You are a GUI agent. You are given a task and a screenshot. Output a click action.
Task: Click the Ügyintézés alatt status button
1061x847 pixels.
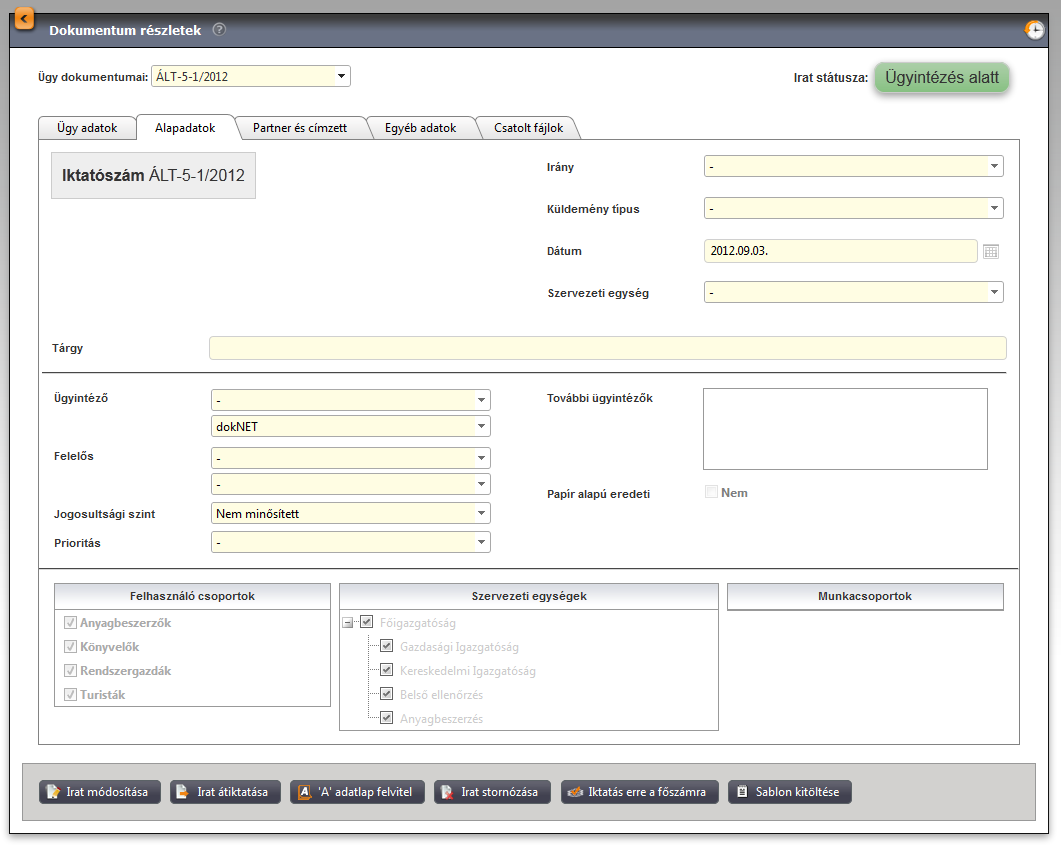click(942, 77)
